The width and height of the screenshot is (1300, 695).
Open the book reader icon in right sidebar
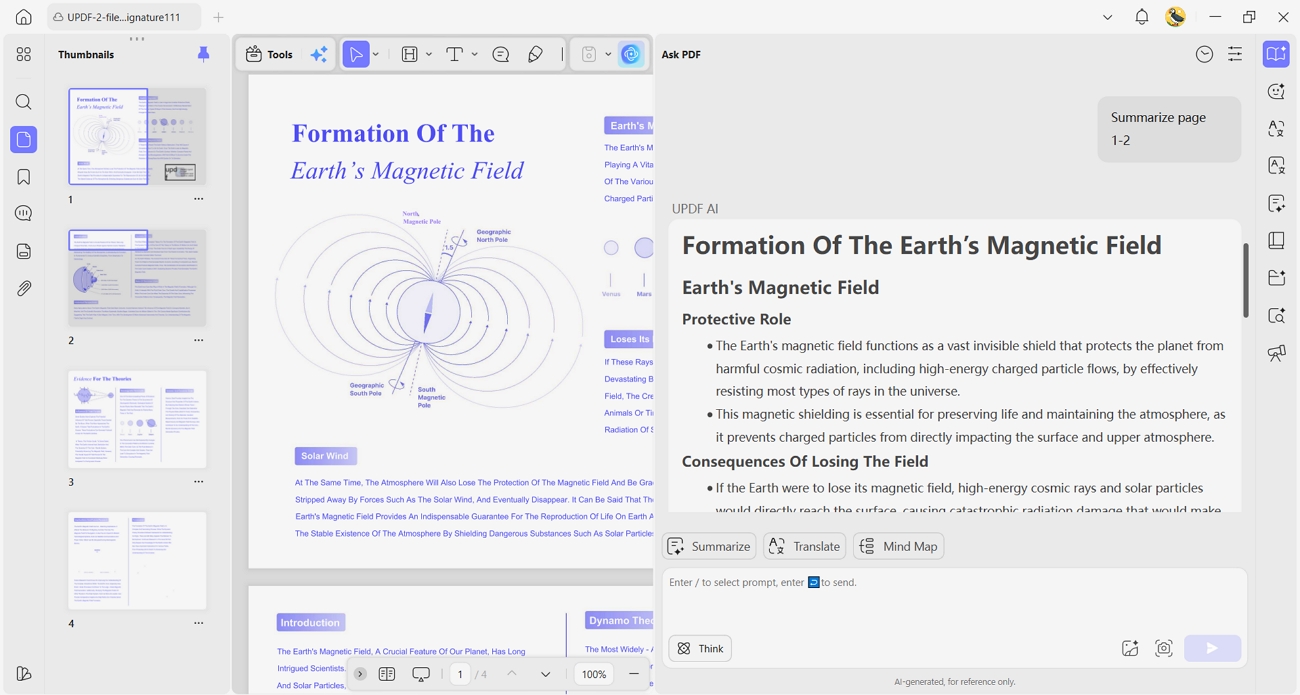1276,241
